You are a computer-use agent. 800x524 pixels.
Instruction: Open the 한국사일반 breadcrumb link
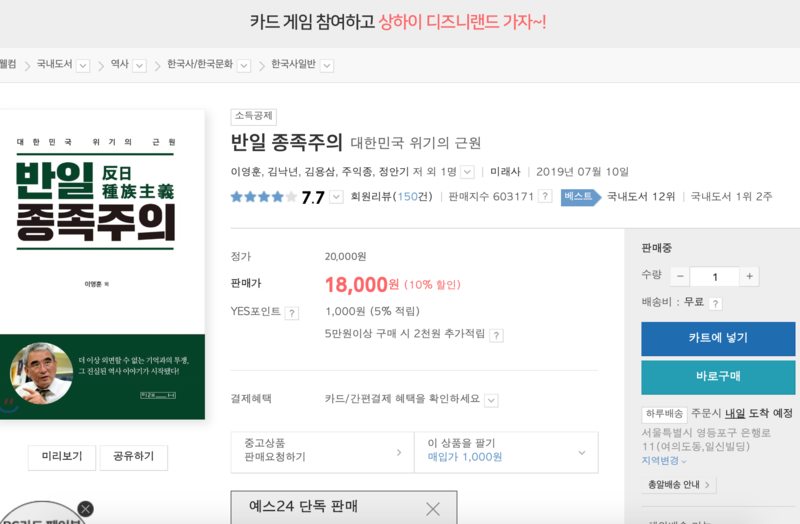coord(293,64)
